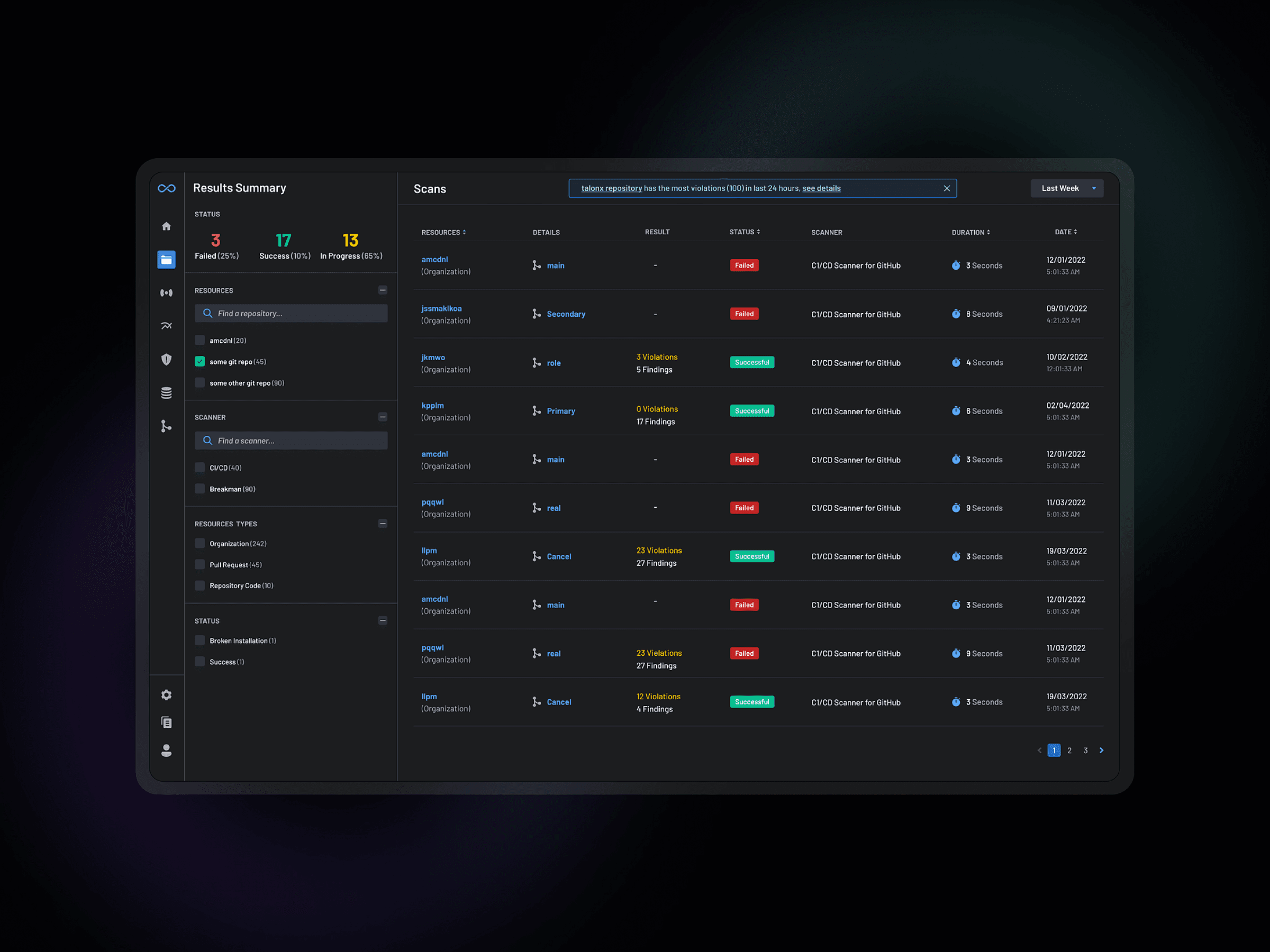Open the security shield section in sidebar

point(167,359)
